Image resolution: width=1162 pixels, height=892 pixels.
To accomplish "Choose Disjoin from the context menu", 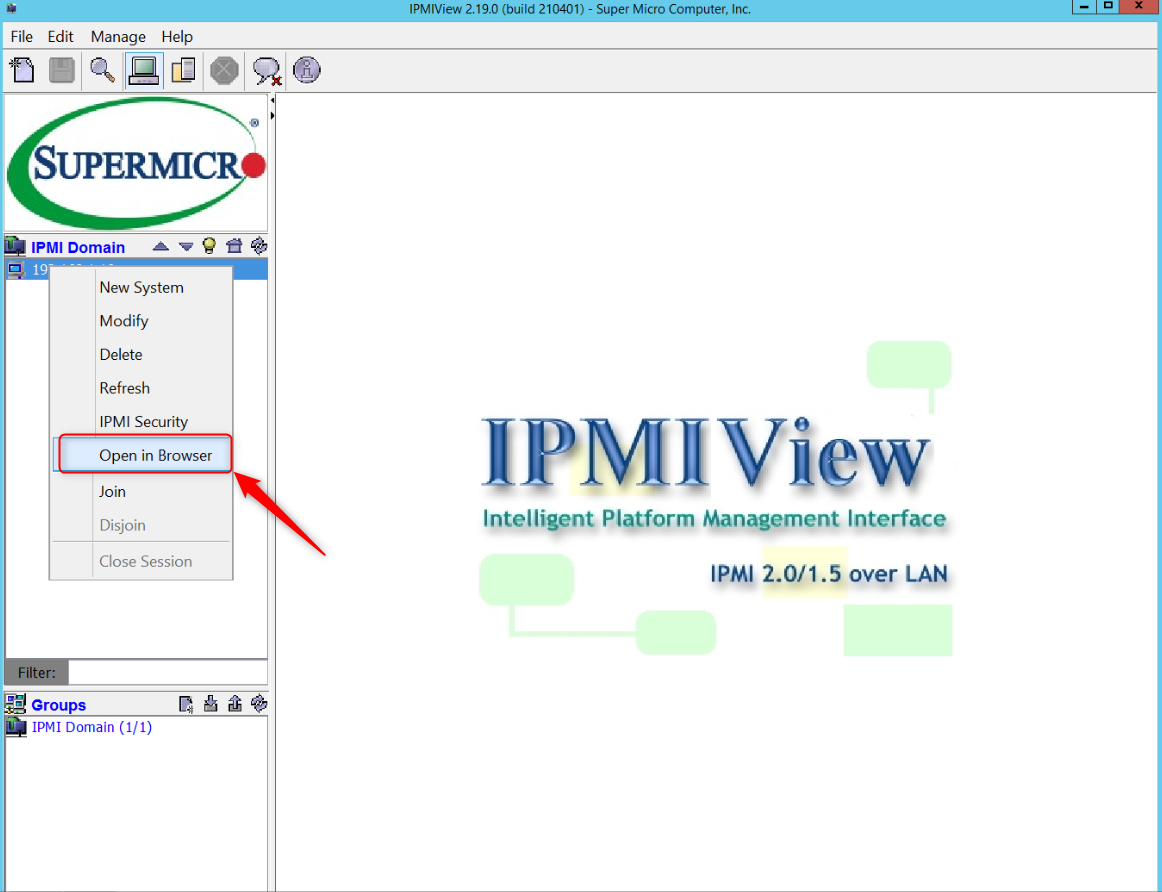I will tap(141, 525).
